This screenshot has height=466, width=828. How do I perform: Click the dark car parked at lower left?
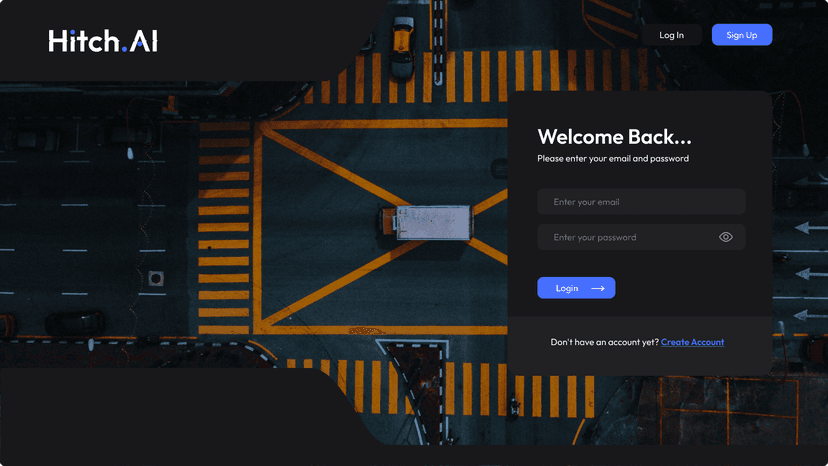pyautogui.click(x=75, y=323)
